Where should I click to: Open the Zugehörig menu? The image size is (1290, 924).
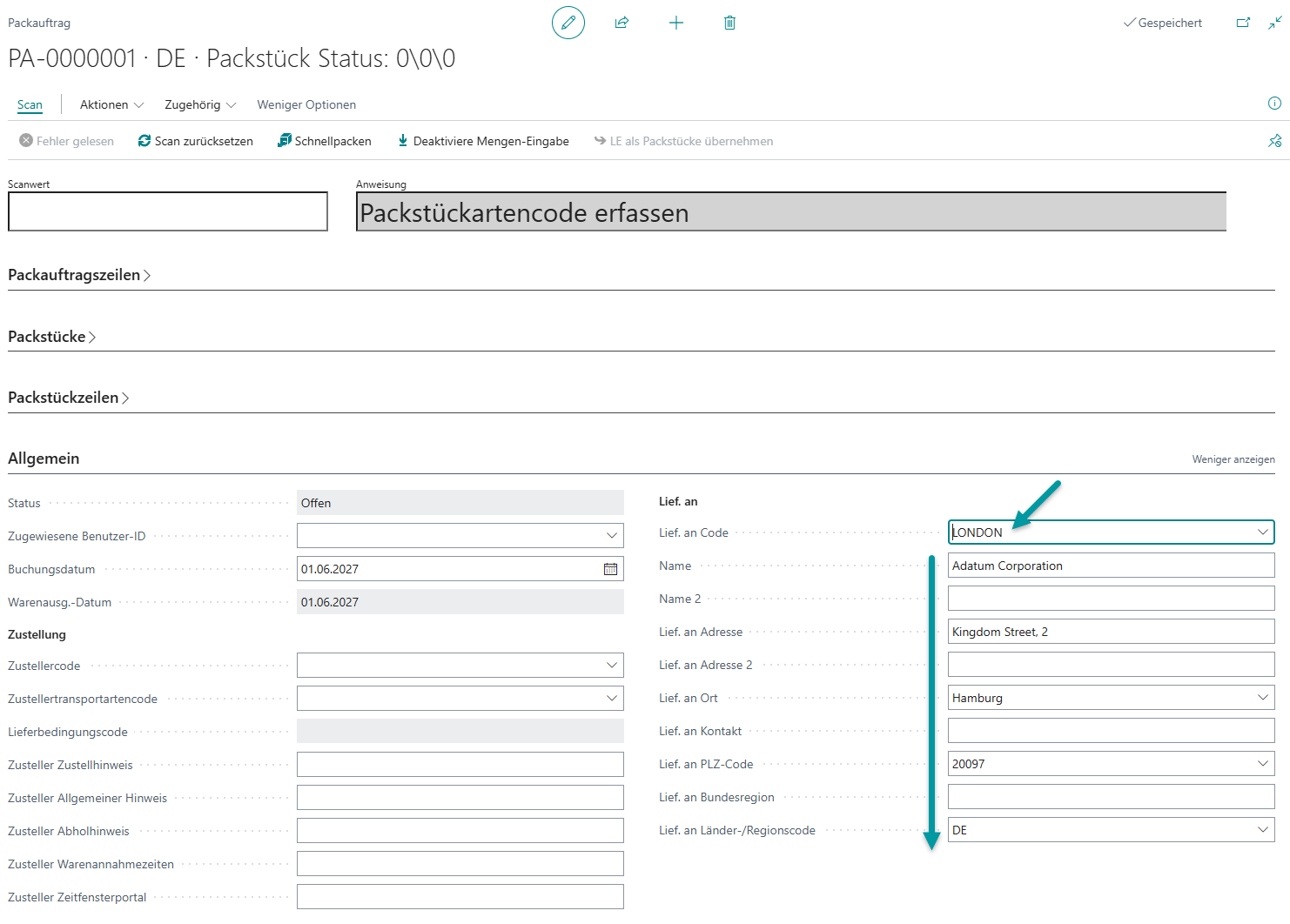tap(200, 104)
